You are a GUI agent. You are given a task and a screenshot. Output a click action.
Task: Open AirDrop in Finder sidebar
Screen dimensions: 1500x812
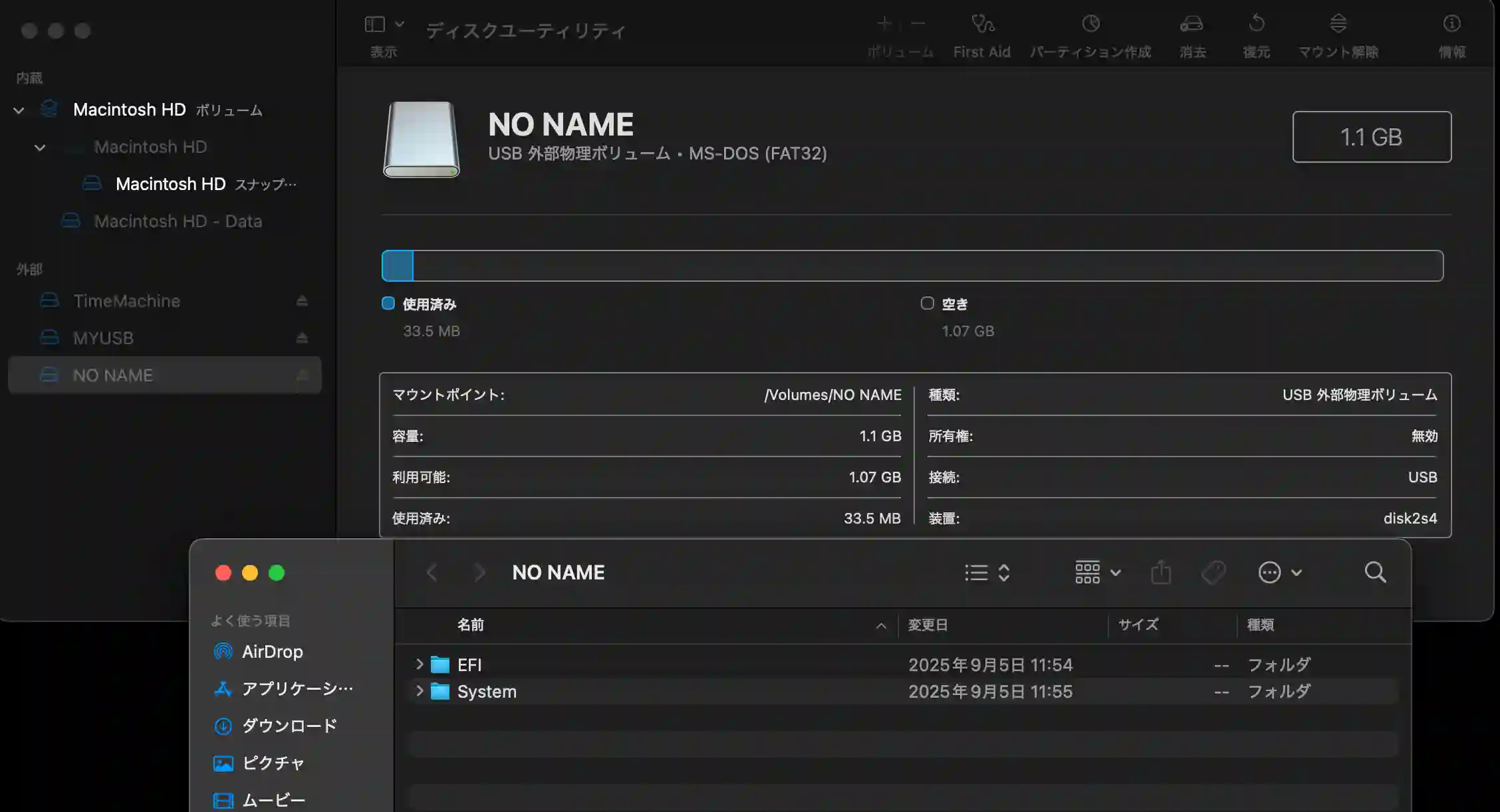pyautogui.click(x=258, y=652)
